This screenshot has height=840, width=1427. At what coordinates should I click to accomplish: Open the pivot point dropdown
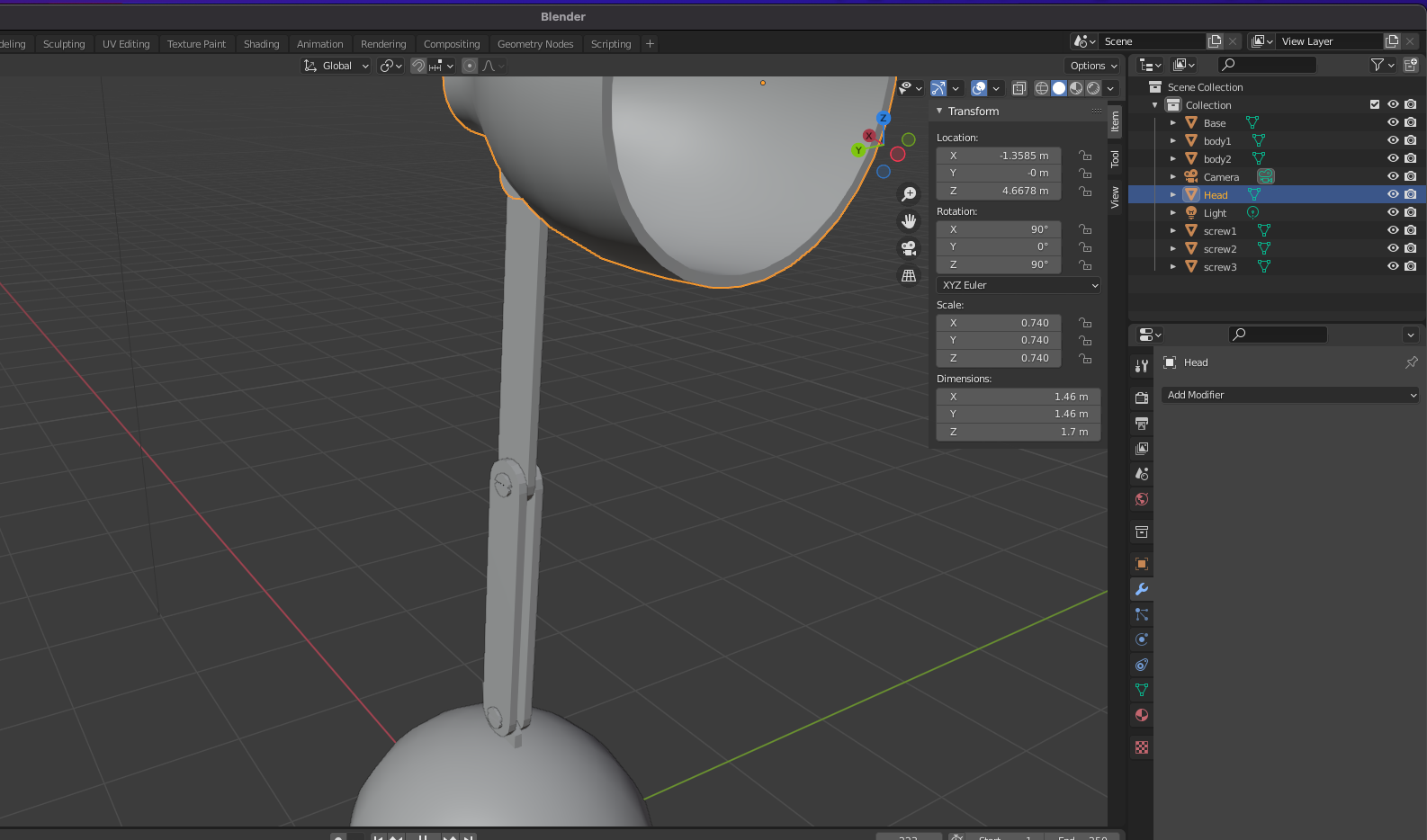coord(390,66)
